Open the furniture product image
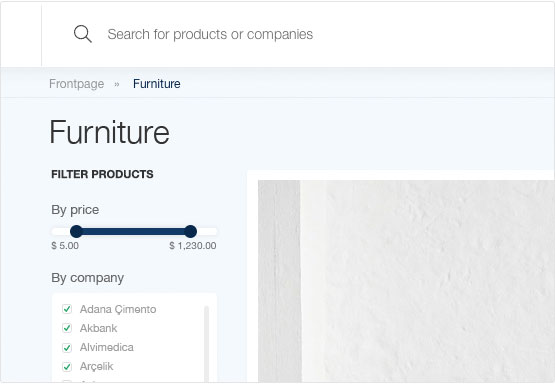The height and width of the screenshot is (384, 555). (406, 281)
